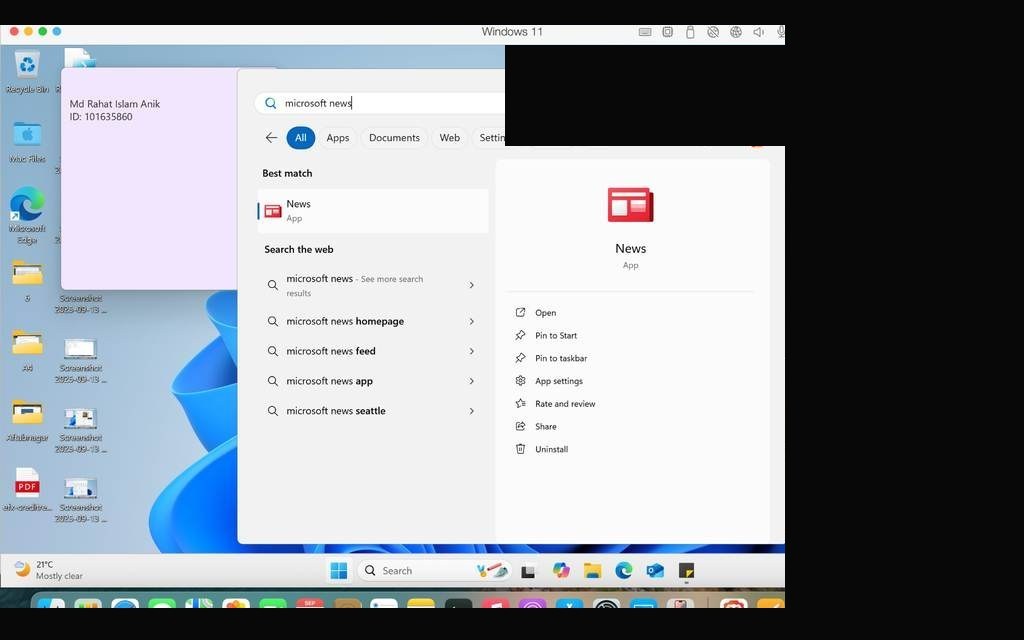Launch Copilot from the taskbar
Viewport: 1024px width, 640px height.
tap(560, 571)
